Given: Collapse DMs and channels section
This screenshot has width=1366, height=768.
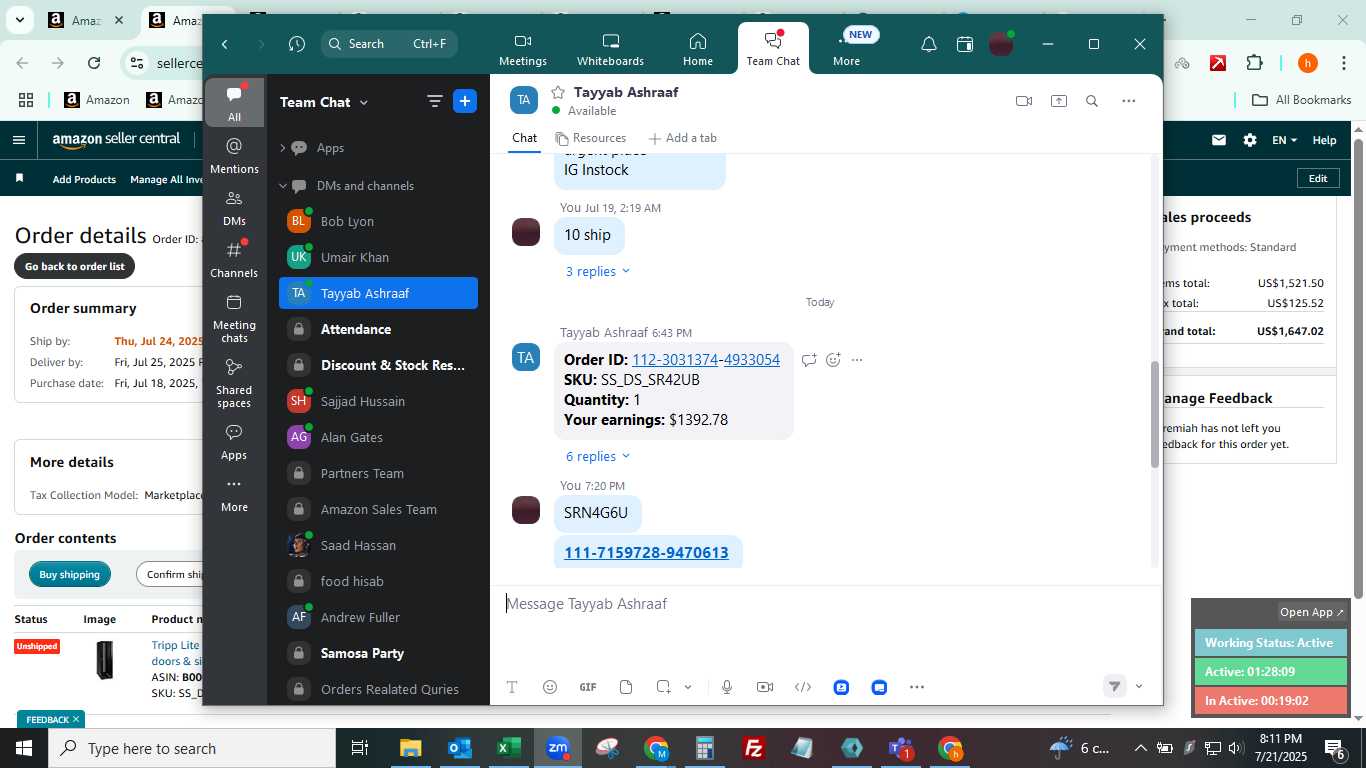Looking at the screenshot, I should point(283,186).
